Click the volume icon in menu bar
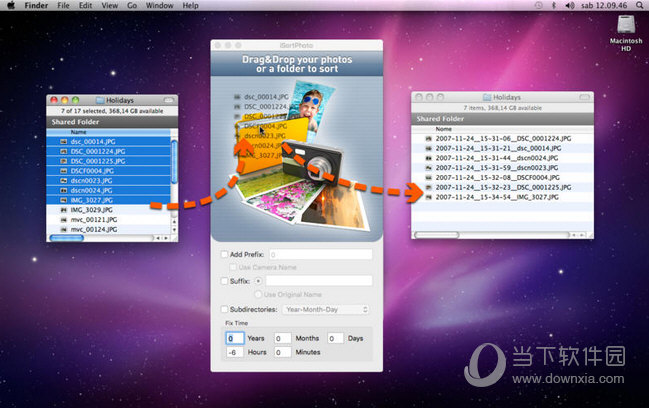The width and height of the screenshot is (649, 408). tap(570, 5)
